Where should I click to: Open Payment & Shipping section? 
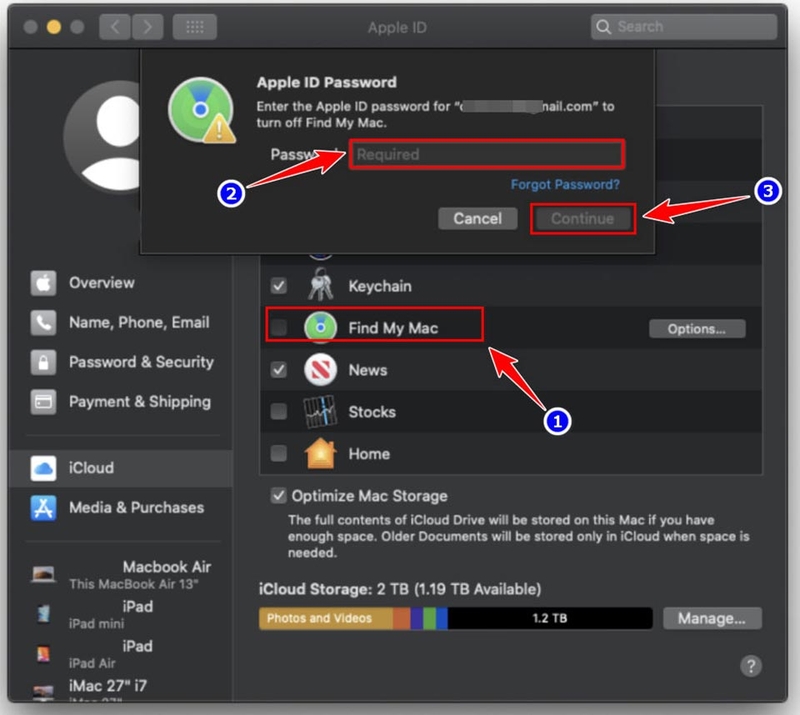[121, 402]
